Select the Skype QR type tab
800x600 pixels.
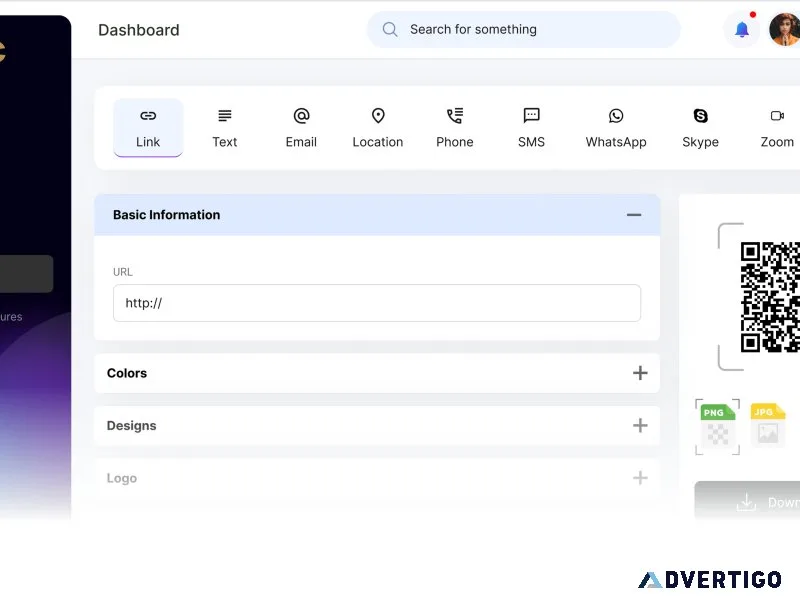pos(701,128)
